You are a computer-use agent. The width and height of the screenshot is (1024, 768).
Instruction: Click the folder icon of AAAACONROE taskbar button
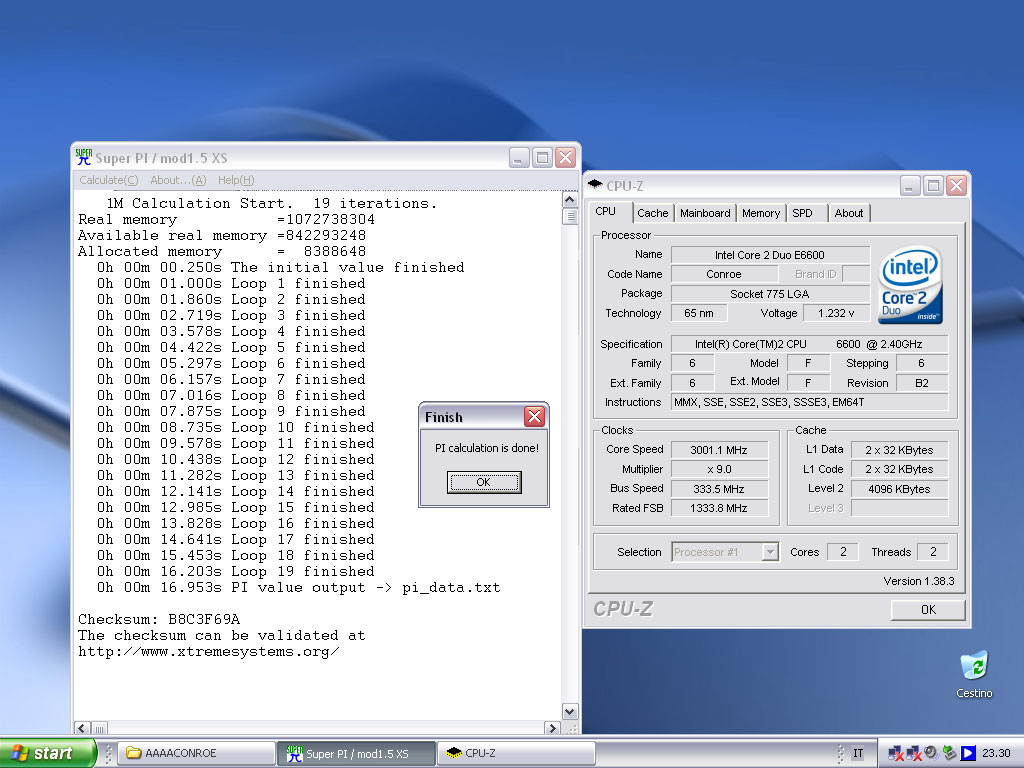tap(133, 753)
